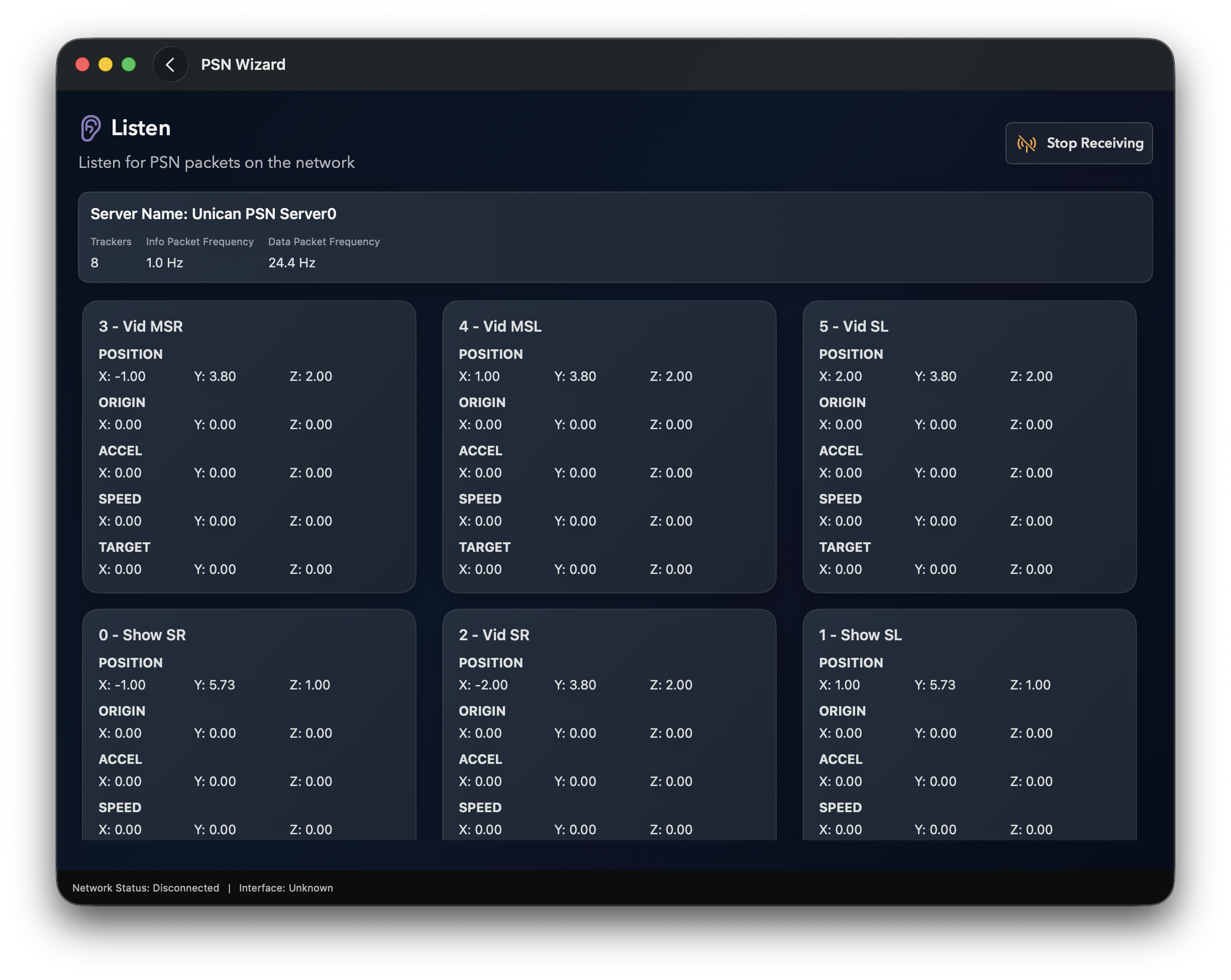Minimize window with yellow button
1231x980 pixels.
click(x=106, y=64)
